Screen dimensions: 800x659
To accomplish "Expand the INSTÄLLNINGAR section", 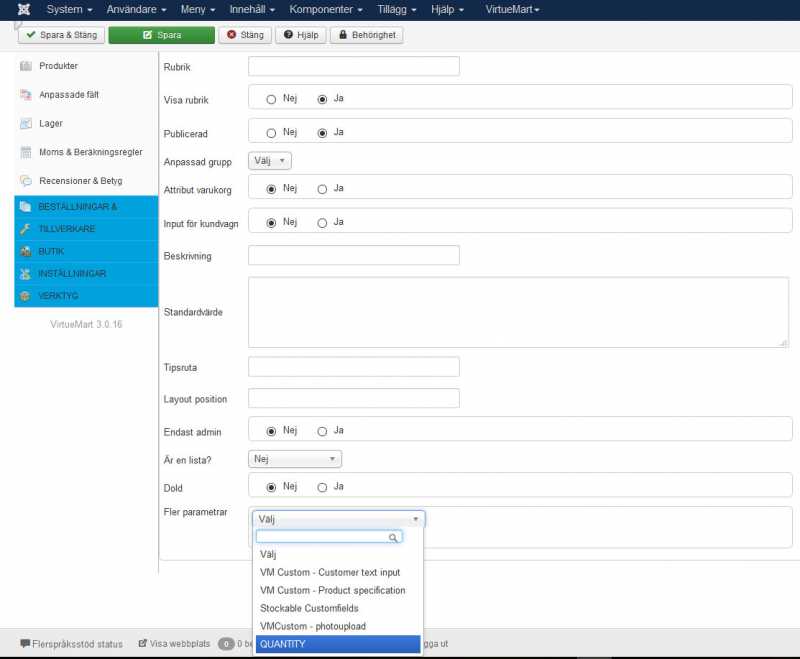I will pos(86,273).
